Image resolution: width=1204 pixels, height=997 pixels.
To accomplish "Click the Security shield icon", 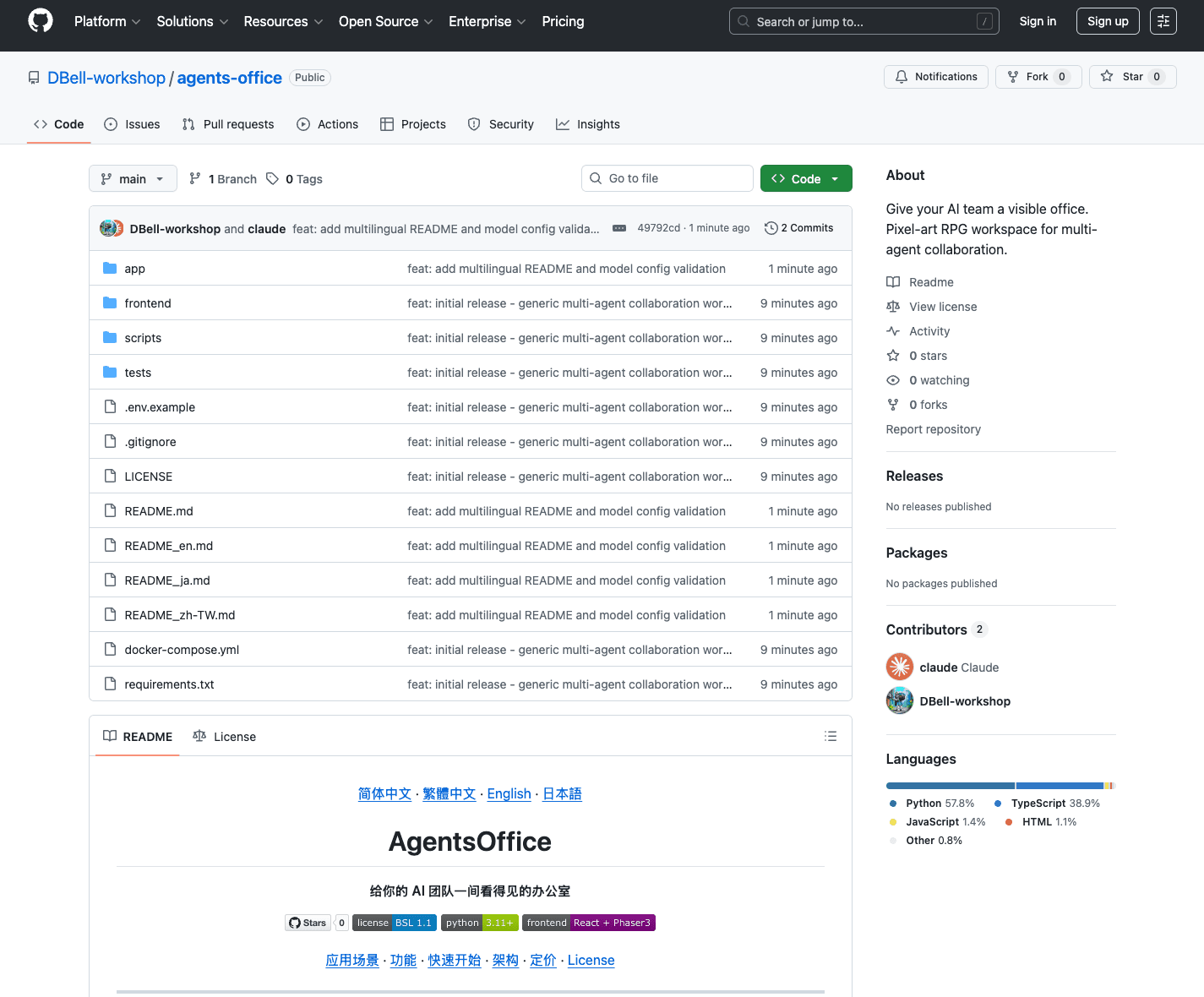I will (474, 124).
